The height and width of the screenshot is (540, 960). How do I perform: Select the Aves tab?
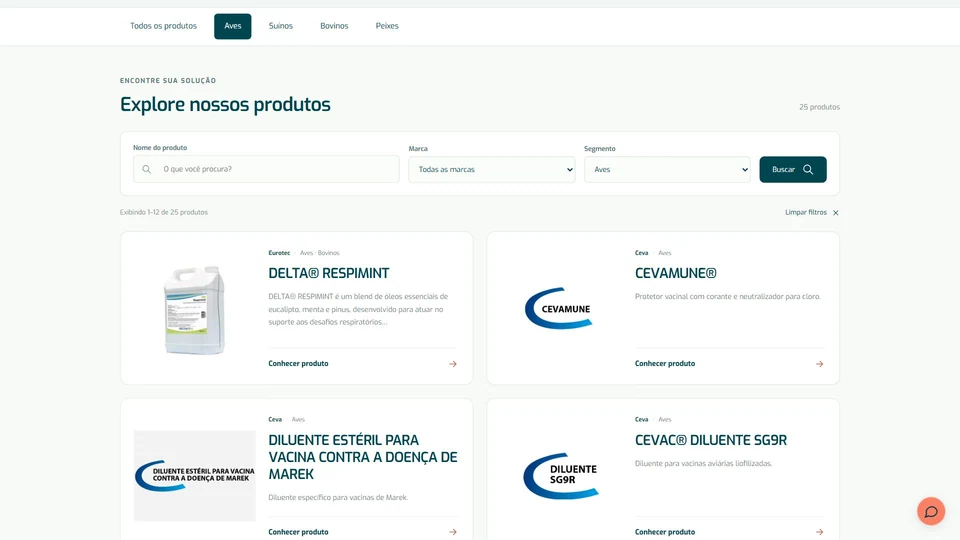click(x=233, y=26)
